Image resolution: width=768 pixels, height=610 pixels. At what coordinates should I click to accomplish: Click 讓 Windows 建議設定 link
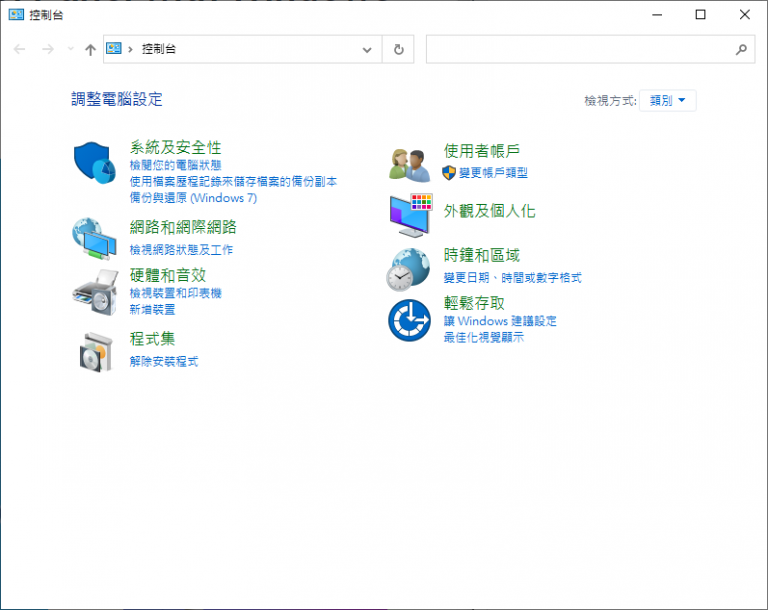(x=500, y=321)
